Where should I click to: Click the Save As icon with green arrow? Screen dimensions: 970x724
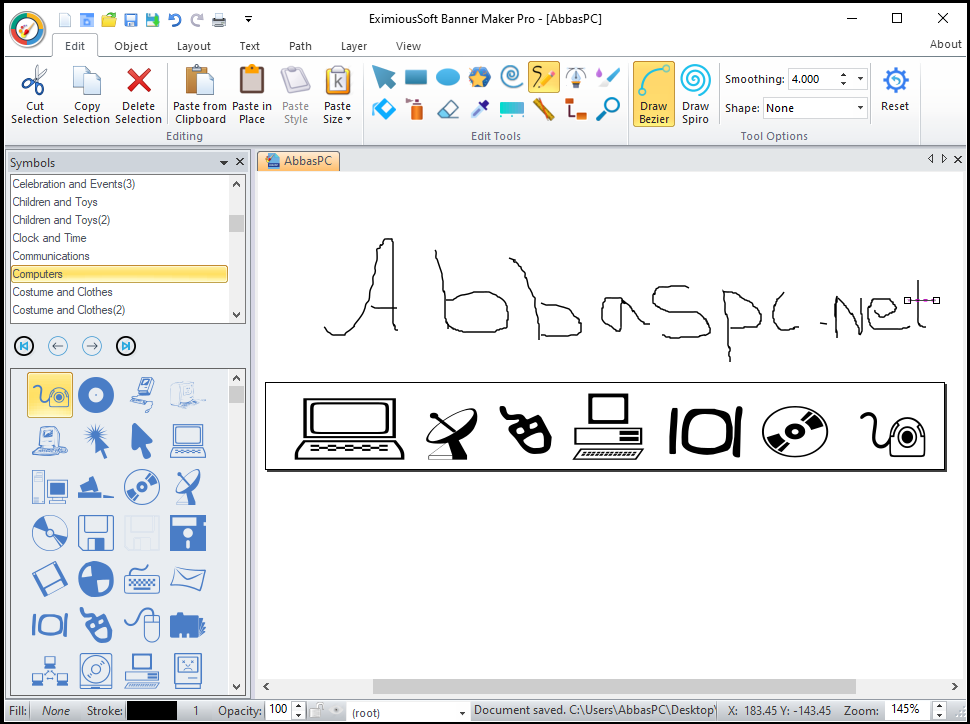(x=152, y=20)
